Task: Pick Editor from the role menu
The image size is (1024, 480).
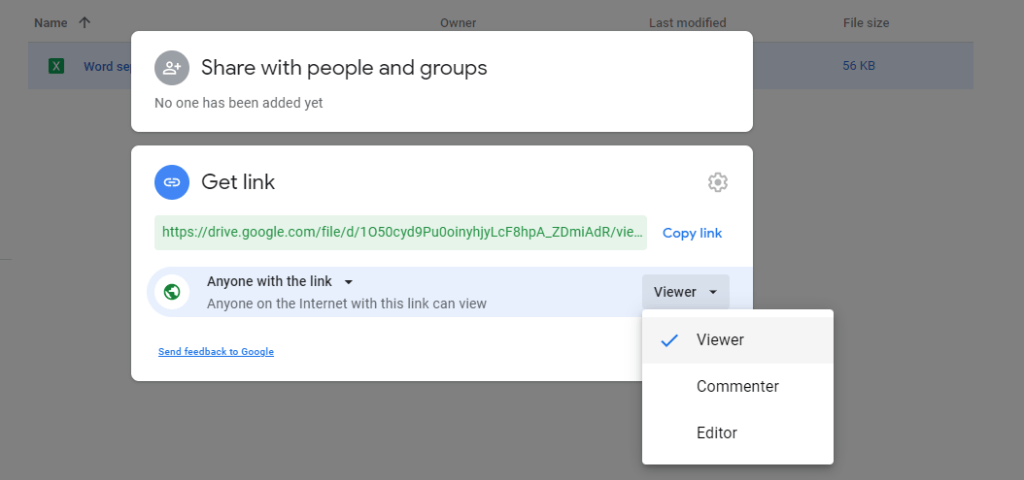Action: pyautogui.click(x=716, y=433)
